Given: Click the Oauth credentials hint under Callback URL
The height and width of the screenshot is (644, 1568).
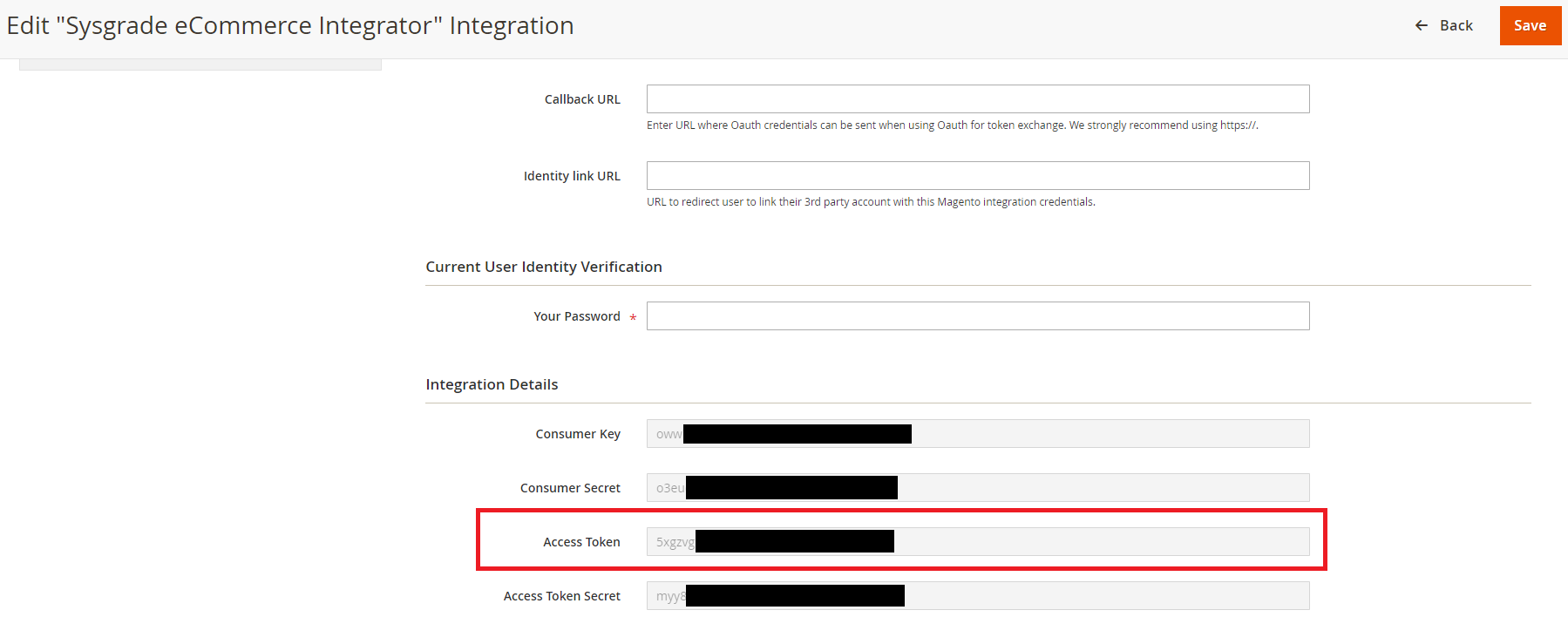Looking at the screenshot, I should [953, 125].
